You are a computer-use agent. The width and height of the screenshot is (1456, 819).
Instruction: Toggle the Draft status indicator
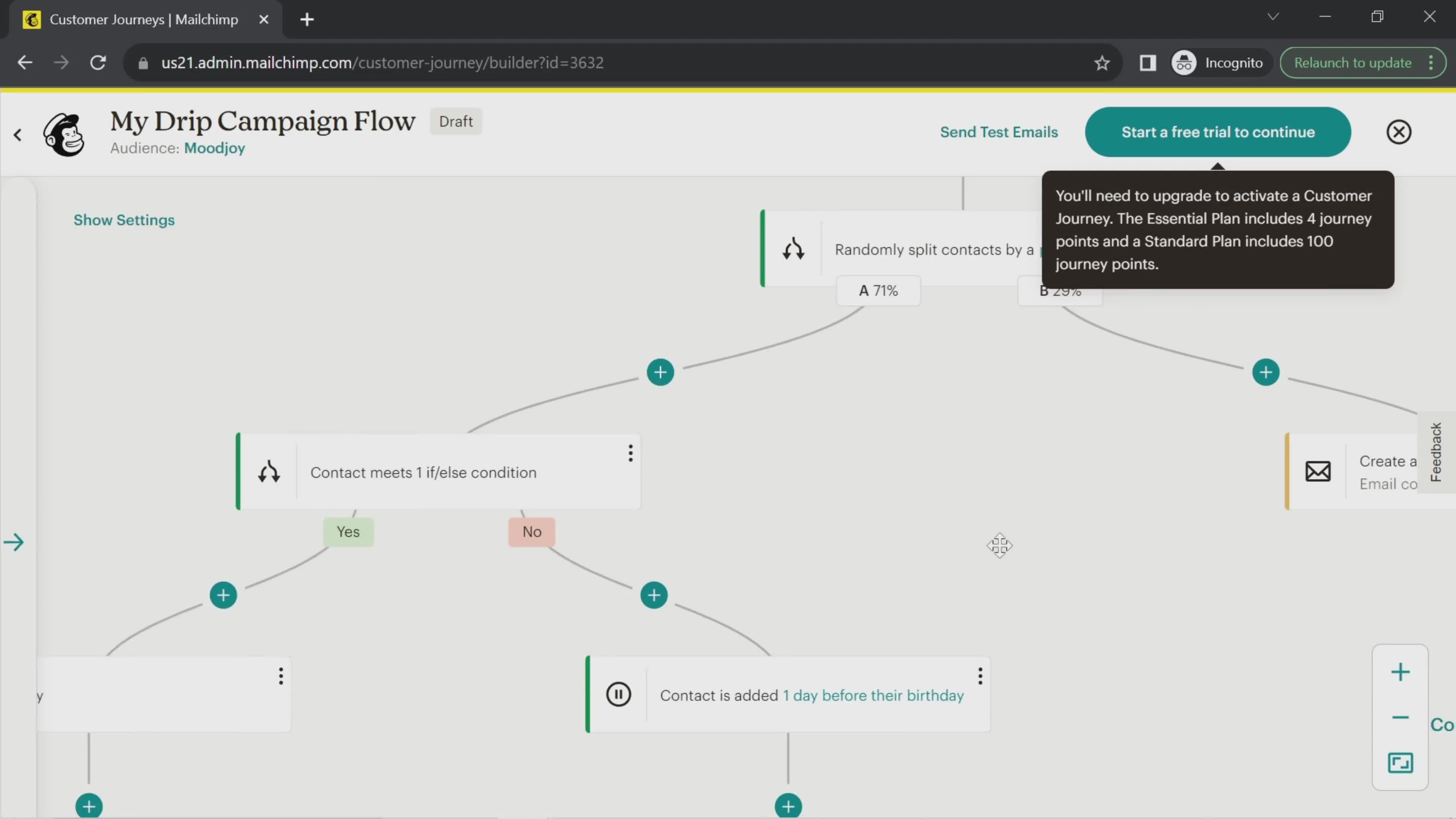(x=456, y=121)
